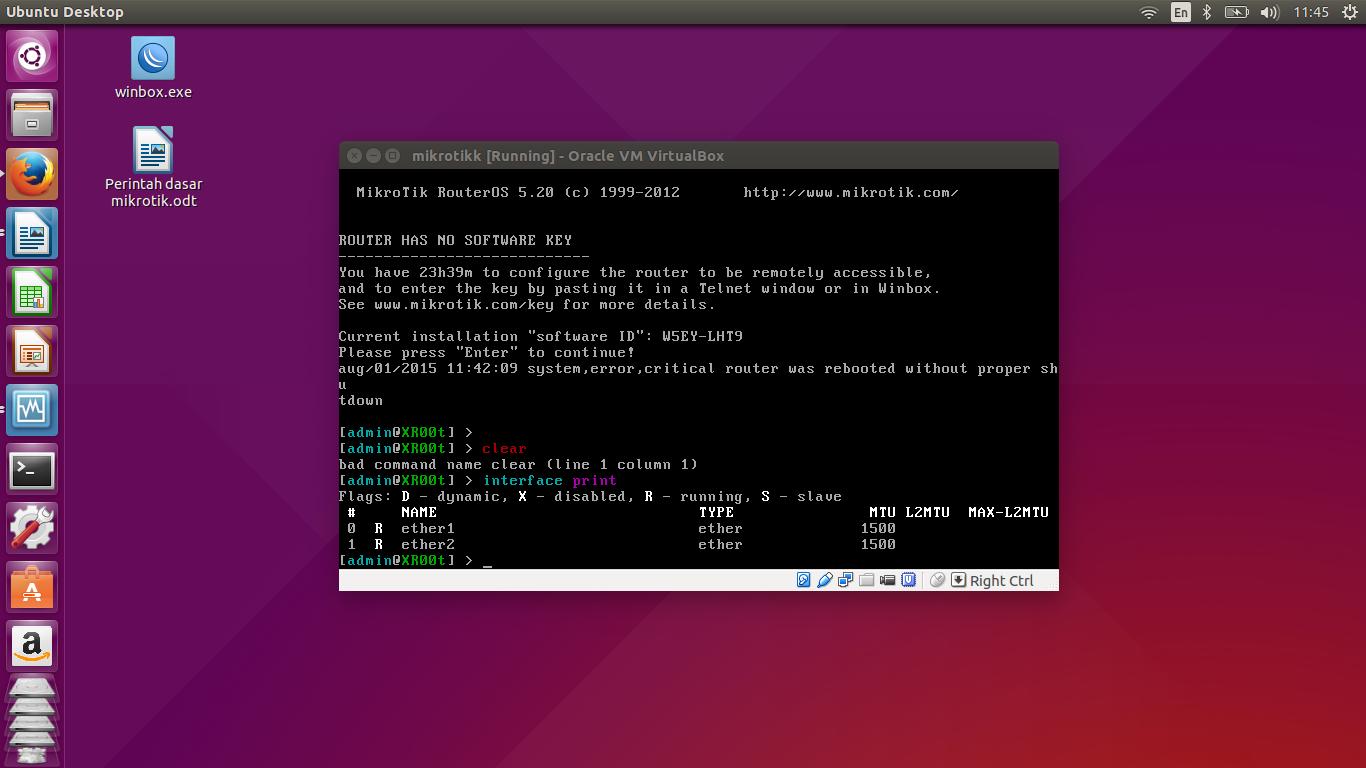Click the Right Ctrl host key label
Viewport: 1366px width, 768px height.
click(1001, 581)
